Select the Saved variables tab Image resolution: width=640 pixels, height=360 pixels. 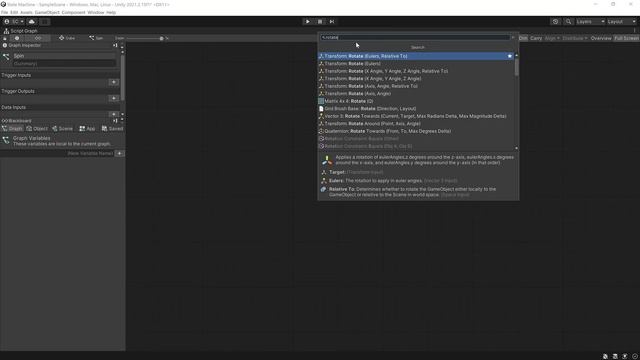click(112, 129)
